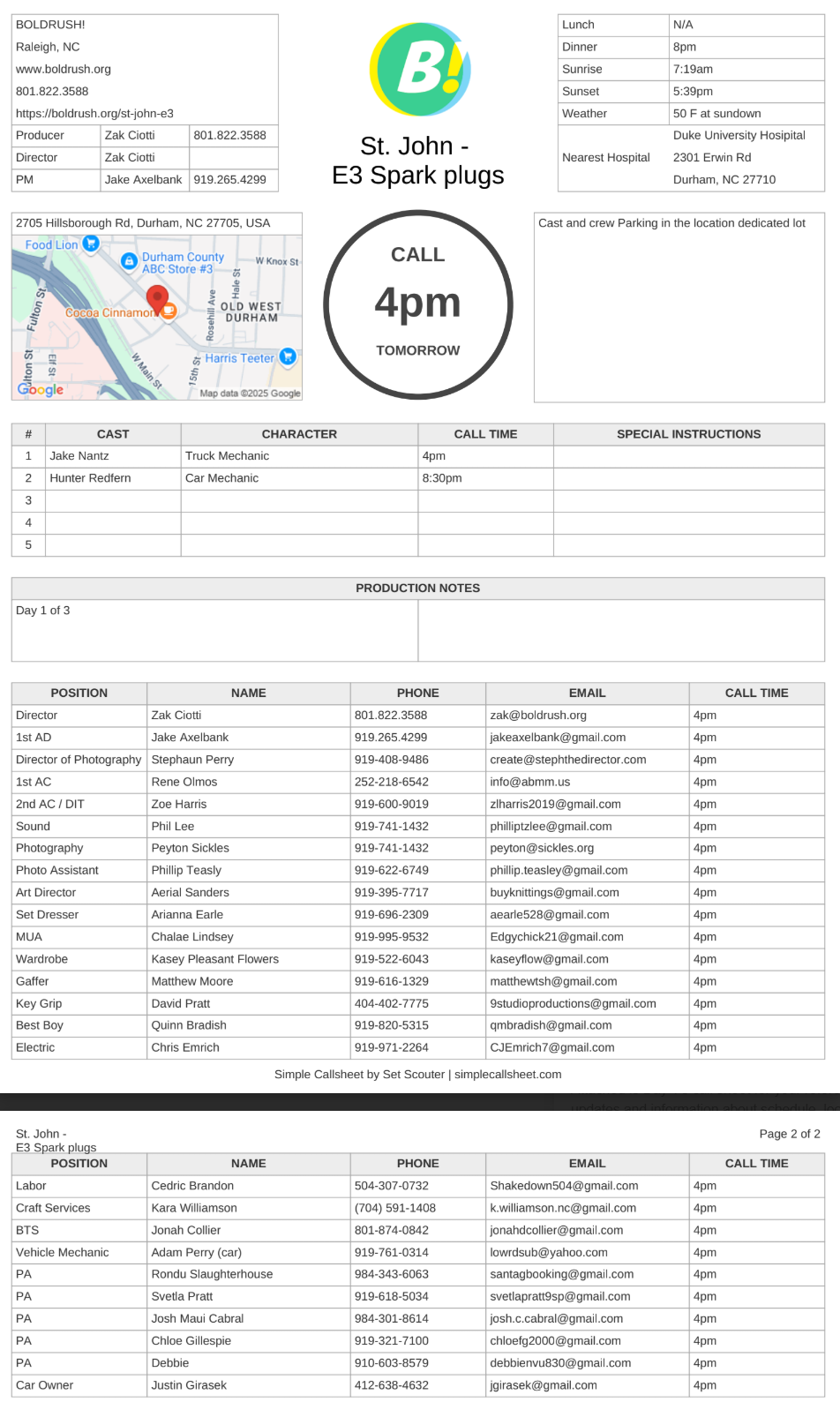The width and height of the screenshot is (840, 1417).
Task: Click buyknittings@gmail.com email
Action: click(x=554, y=892)
